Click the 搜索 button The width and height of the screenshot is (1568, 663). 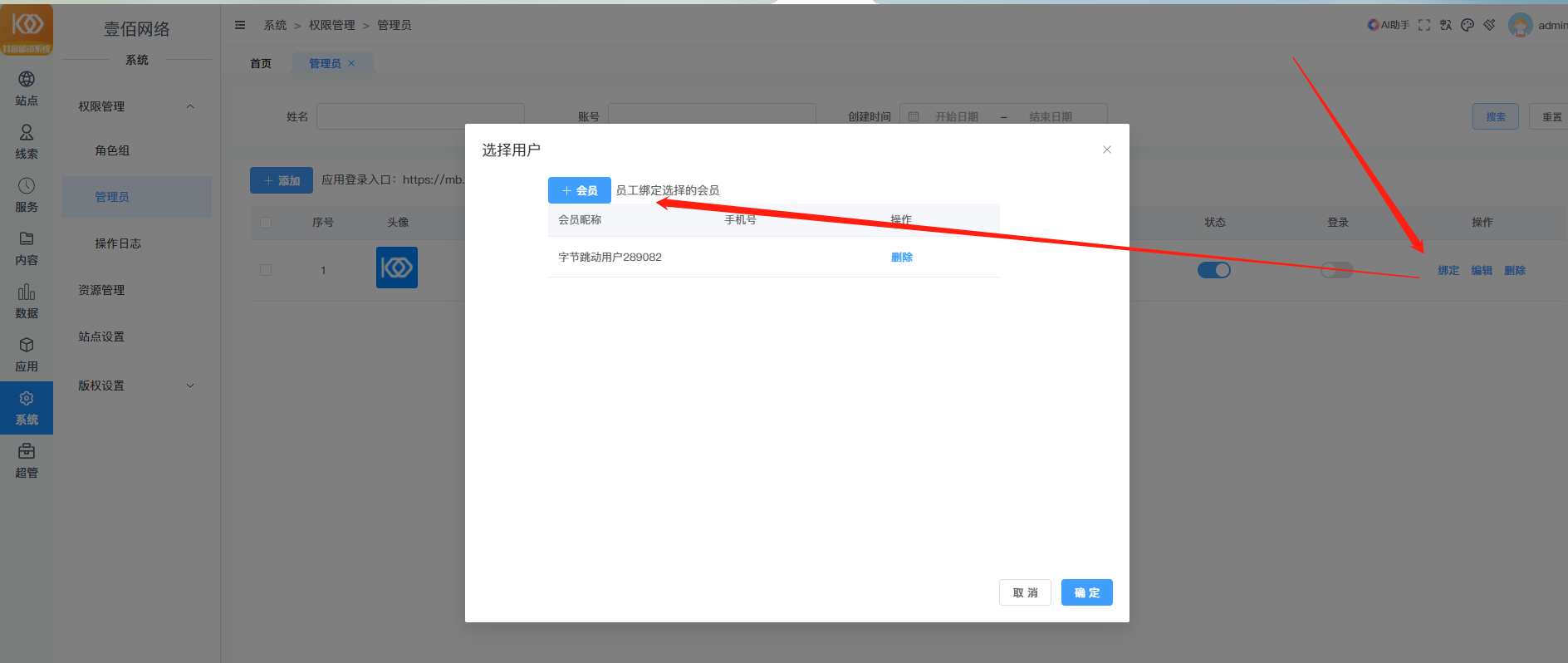(1496, 116)
